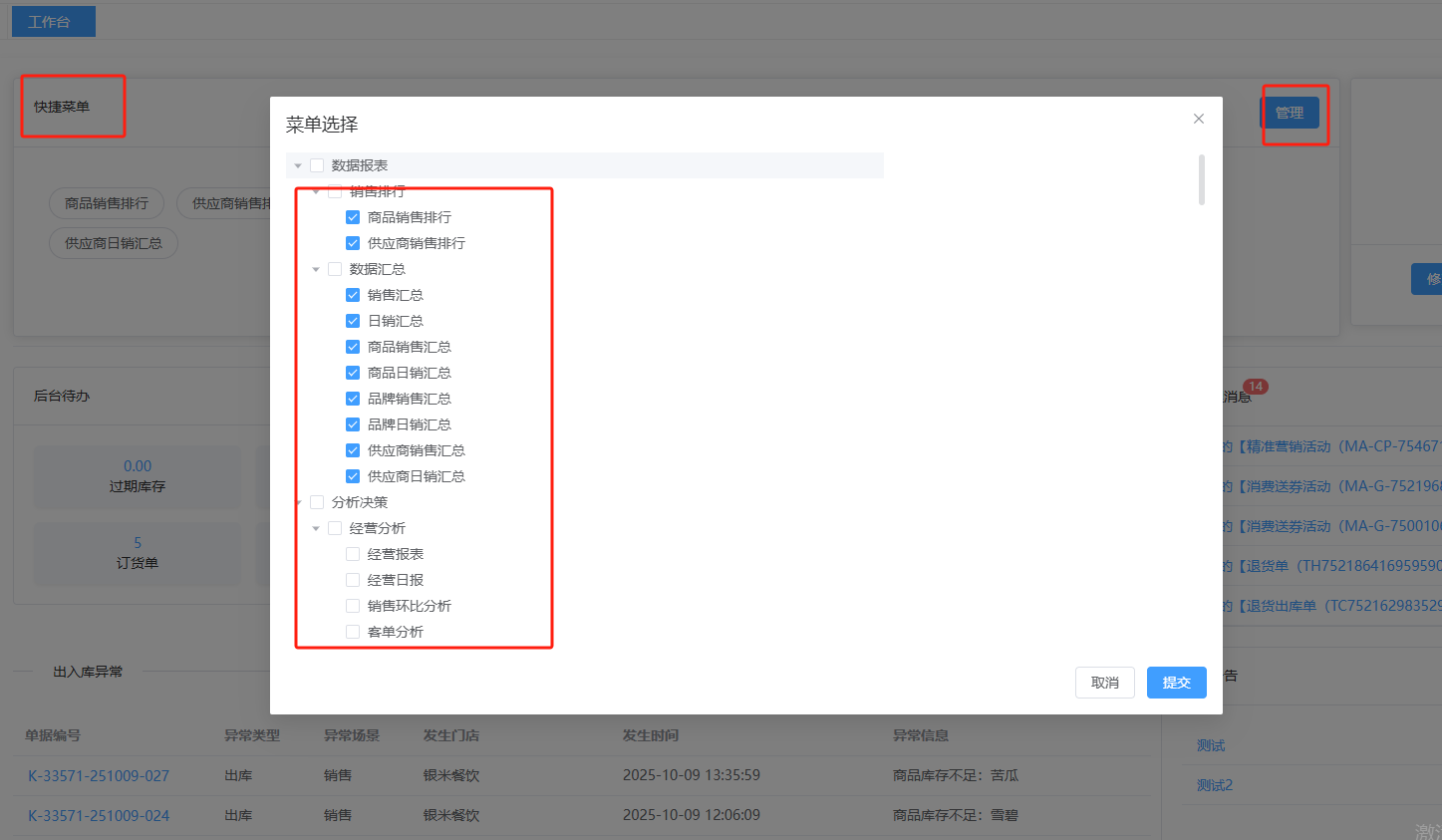Uncheck the 商品销售排行 checkbox
This screenshot has width=1442, height=840.
pos(353,217)
